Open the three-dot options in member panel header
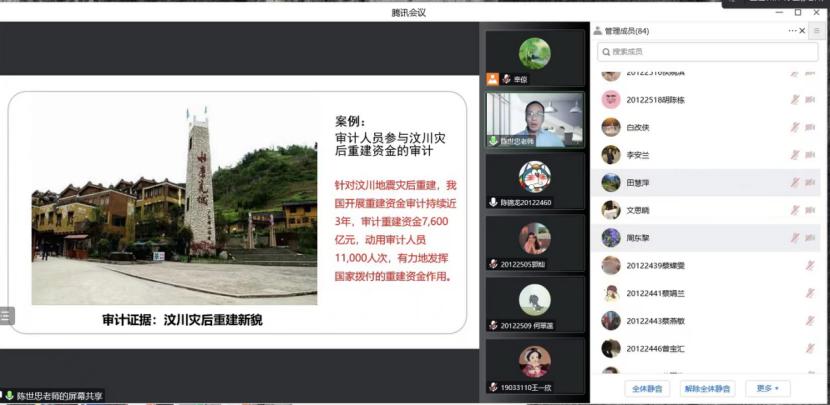This screenshot has height=405, width=830. click(792, 31)
